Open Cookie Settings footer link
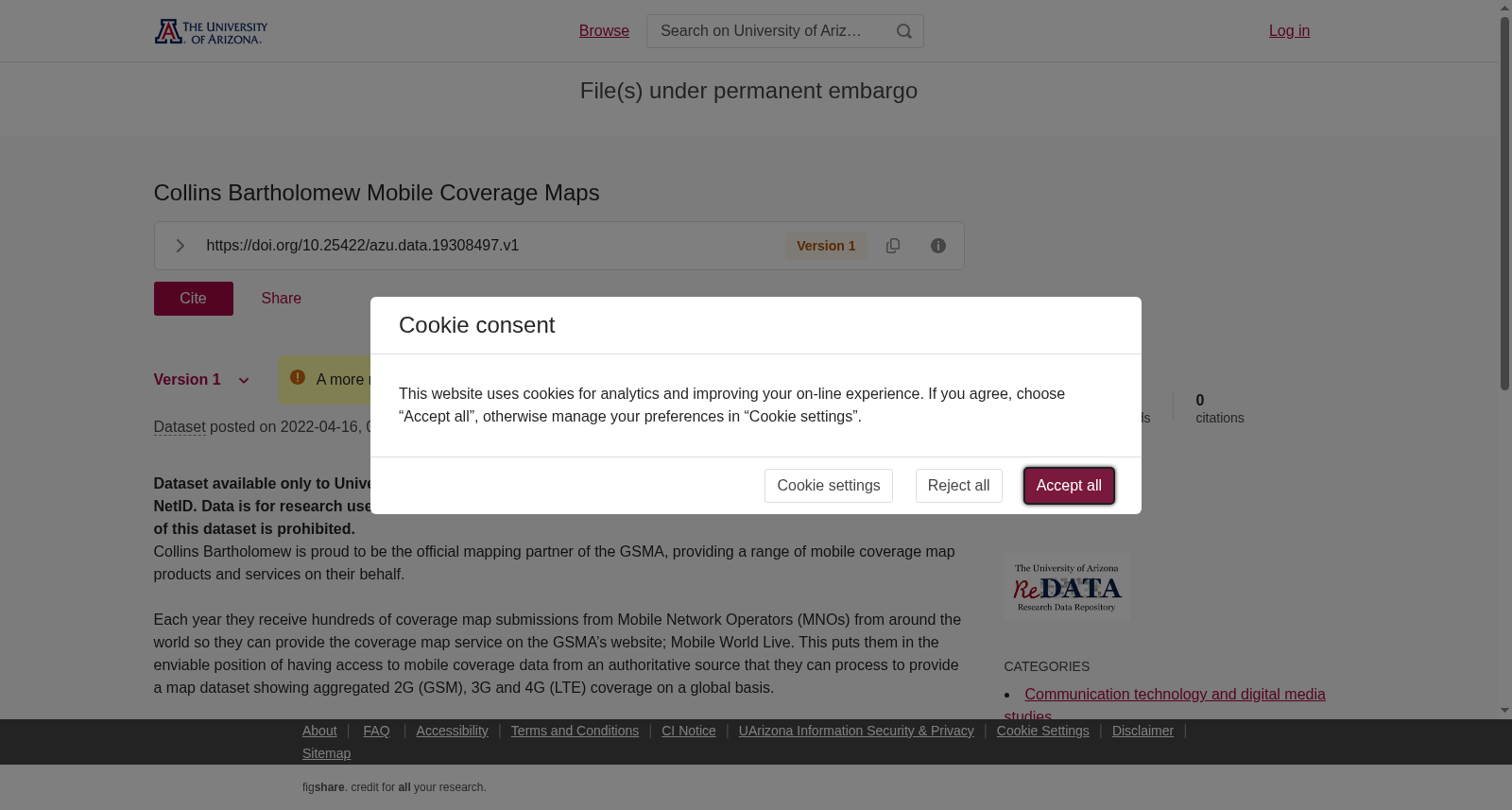This screenshot has height=810, width=1512. tap(1043, 731)
